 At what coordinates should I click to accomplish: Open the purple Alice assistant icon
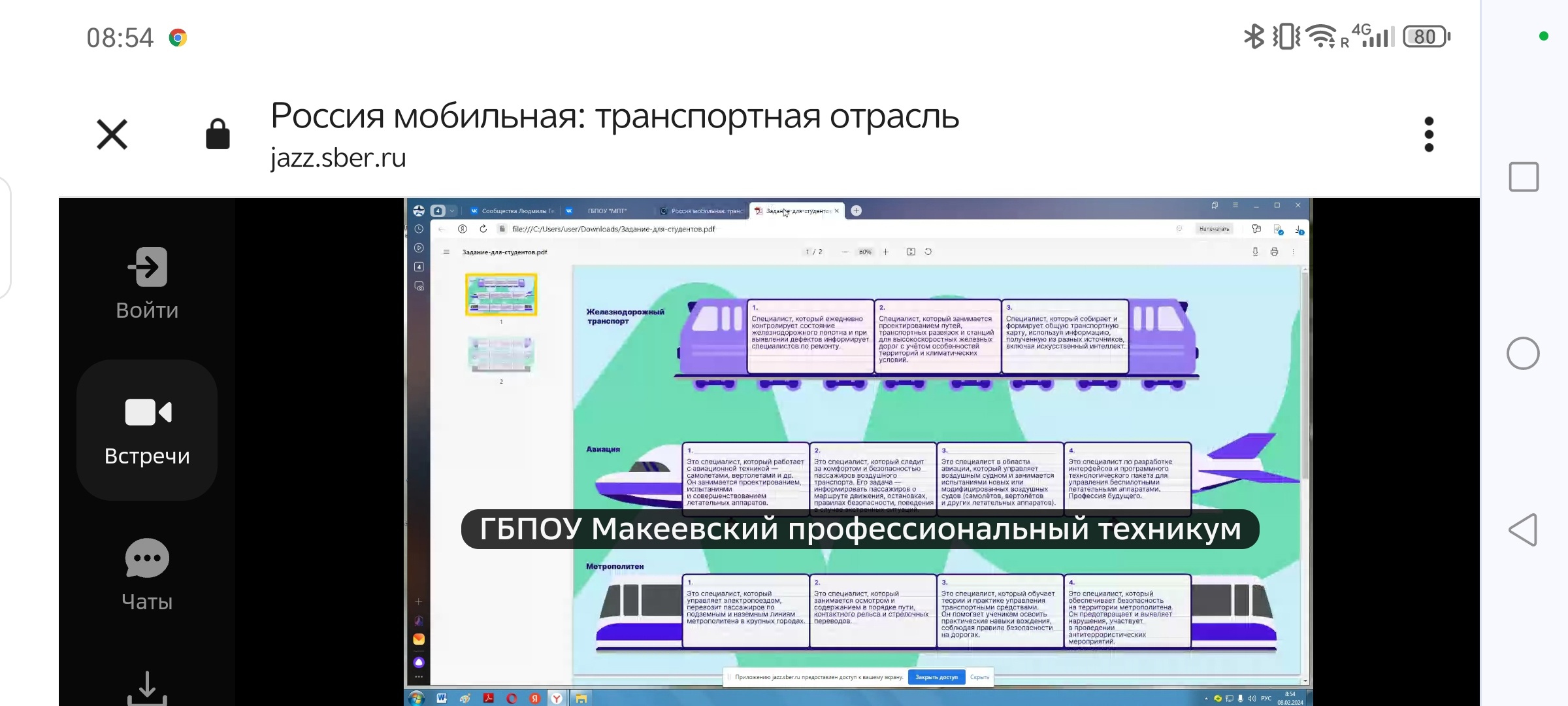click(419, 662)
